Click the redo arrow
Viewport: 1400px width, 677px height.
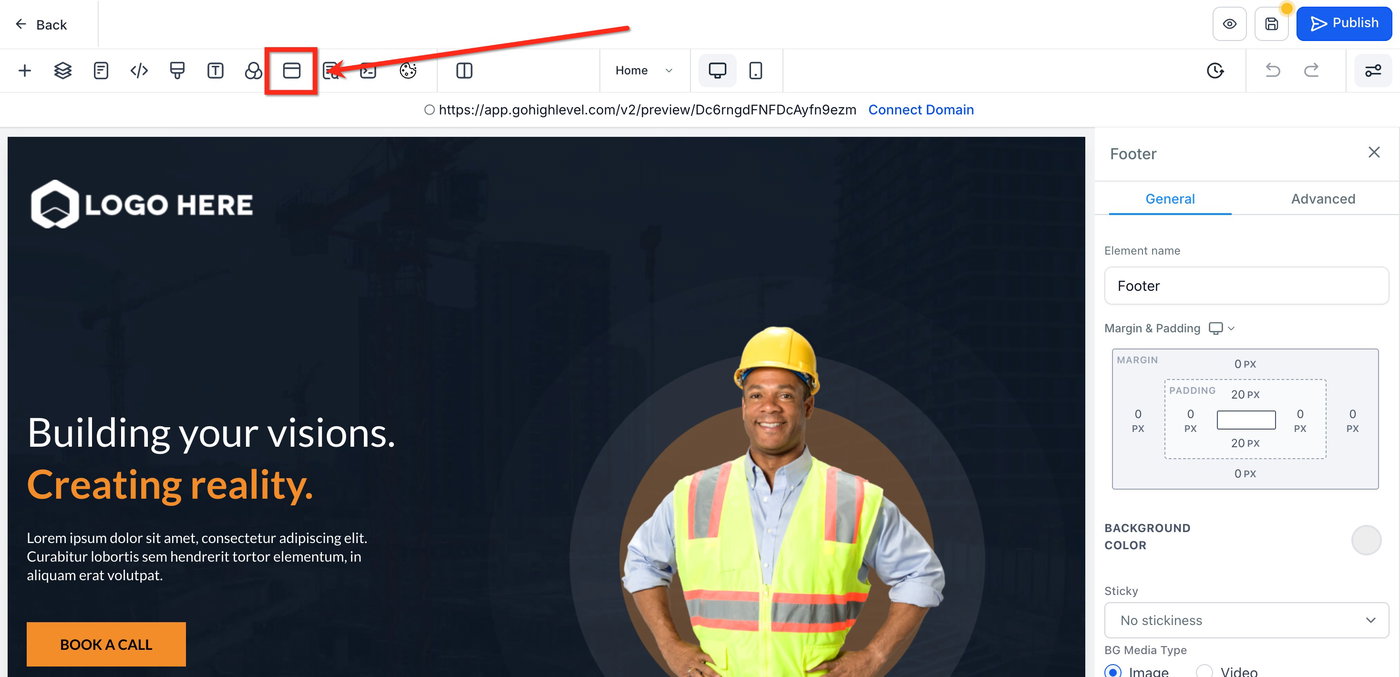click(x=1311, y=71)
